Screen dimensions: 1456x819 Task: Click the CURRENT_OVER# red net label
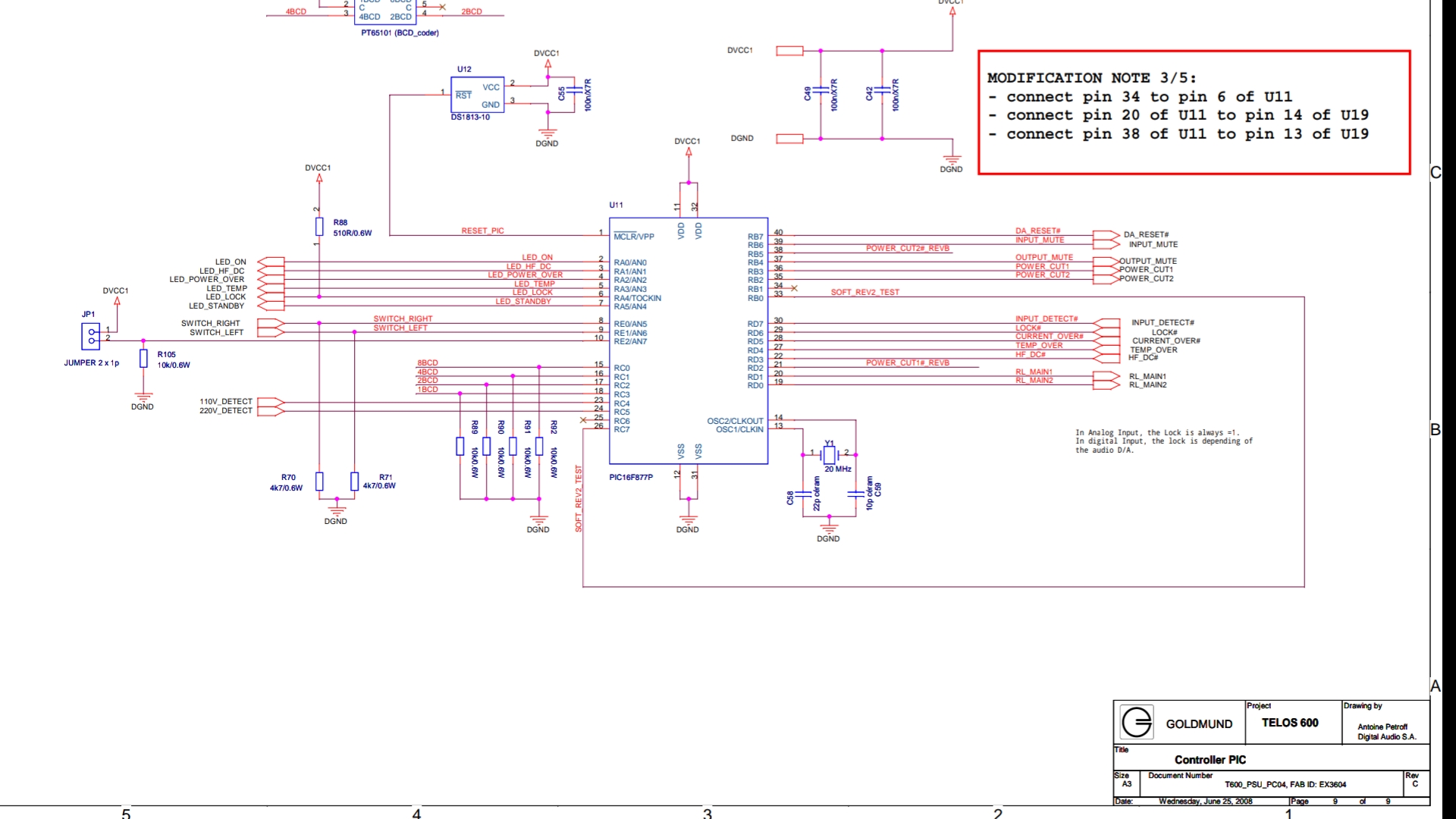pyautogui.click(x=1050, y=336)
